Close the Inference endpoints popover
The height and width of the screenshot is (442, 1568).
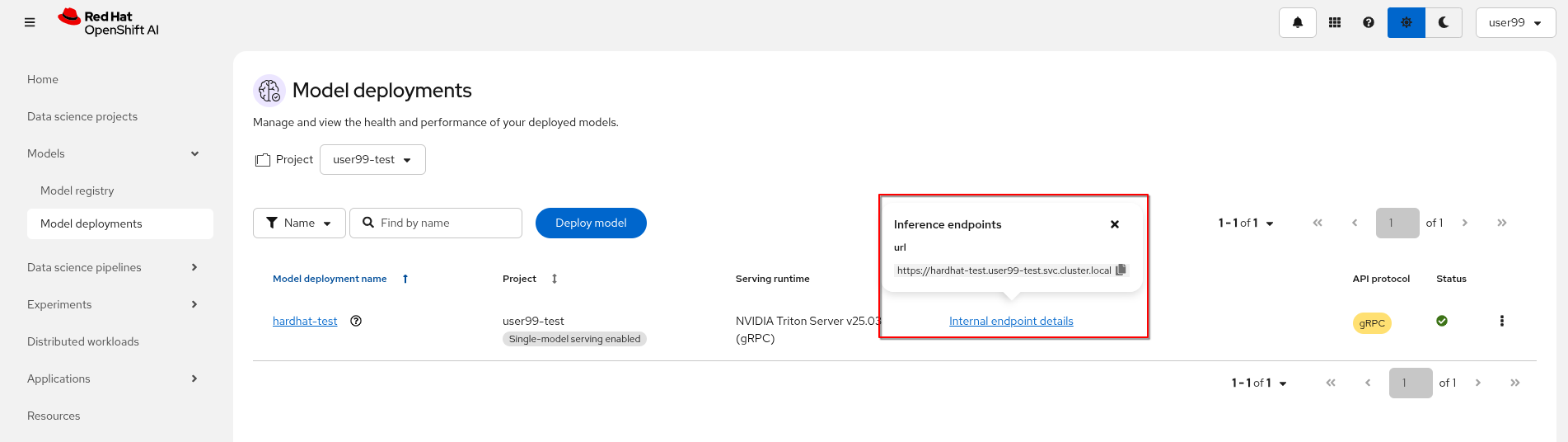[1115, 224]
